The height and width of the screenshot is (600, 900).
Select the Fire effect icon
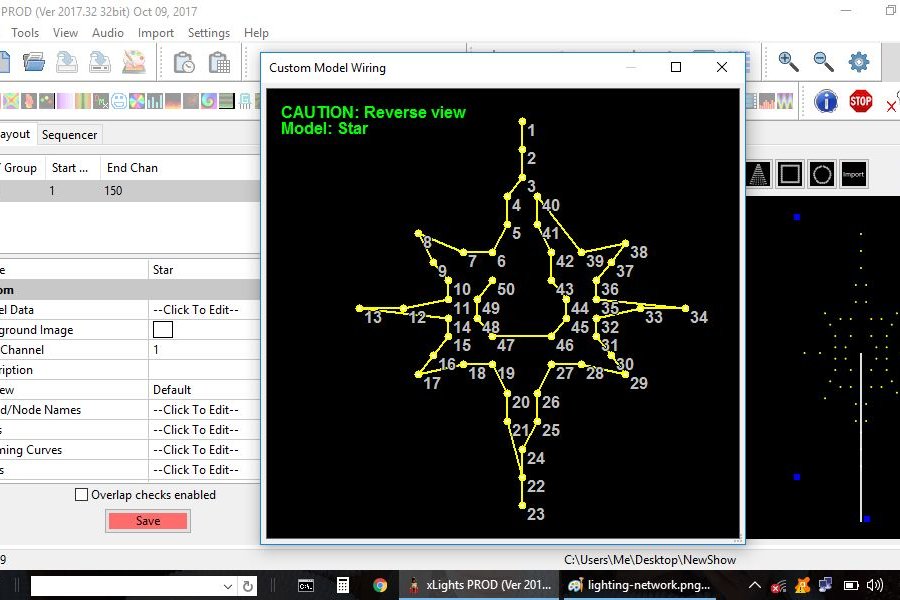pyautogui.click(x=173, y=102)
